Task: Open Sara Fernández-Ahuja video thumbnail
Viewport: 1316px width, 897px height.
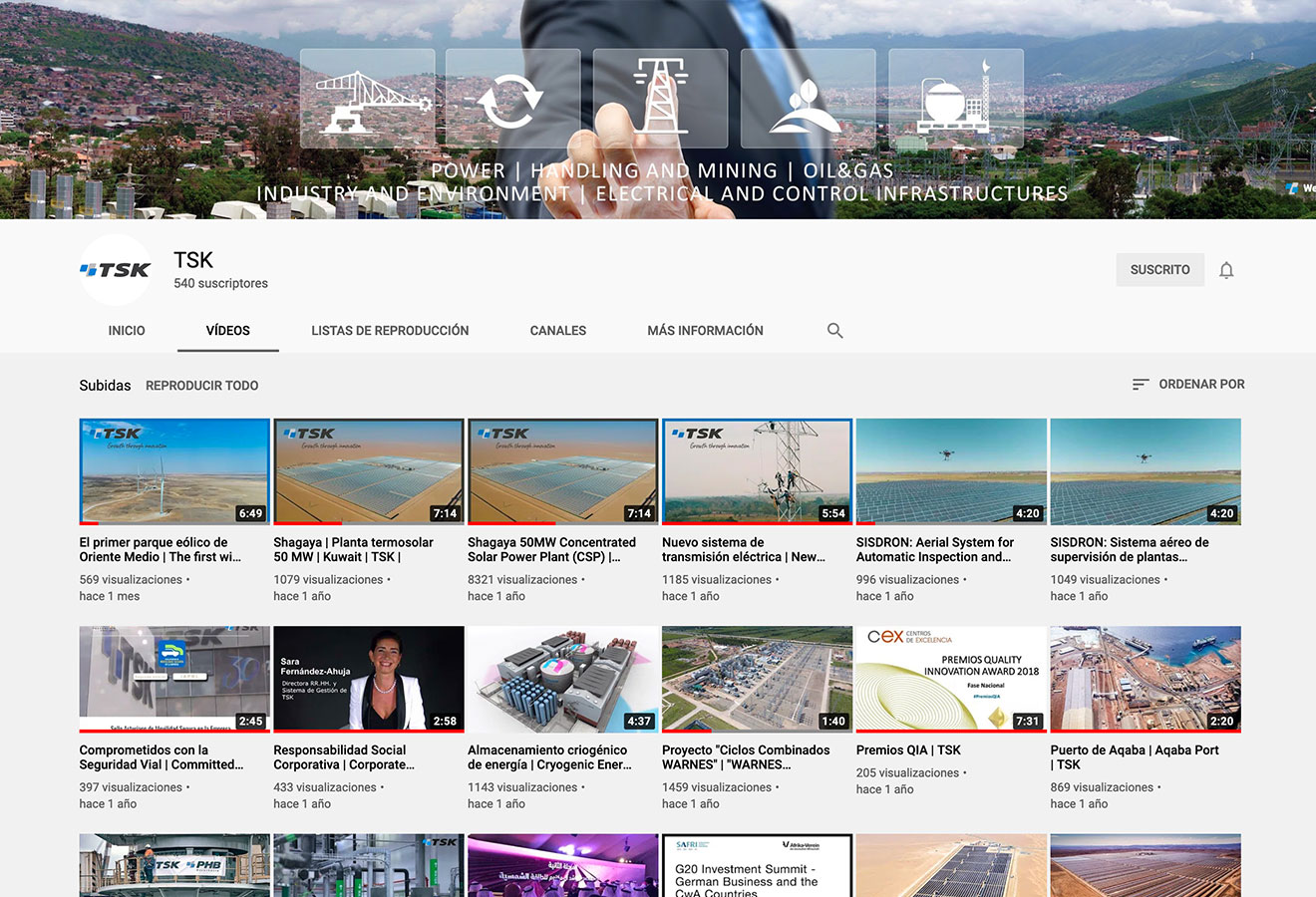Action: pyautogui.click(x=369, y=680)
